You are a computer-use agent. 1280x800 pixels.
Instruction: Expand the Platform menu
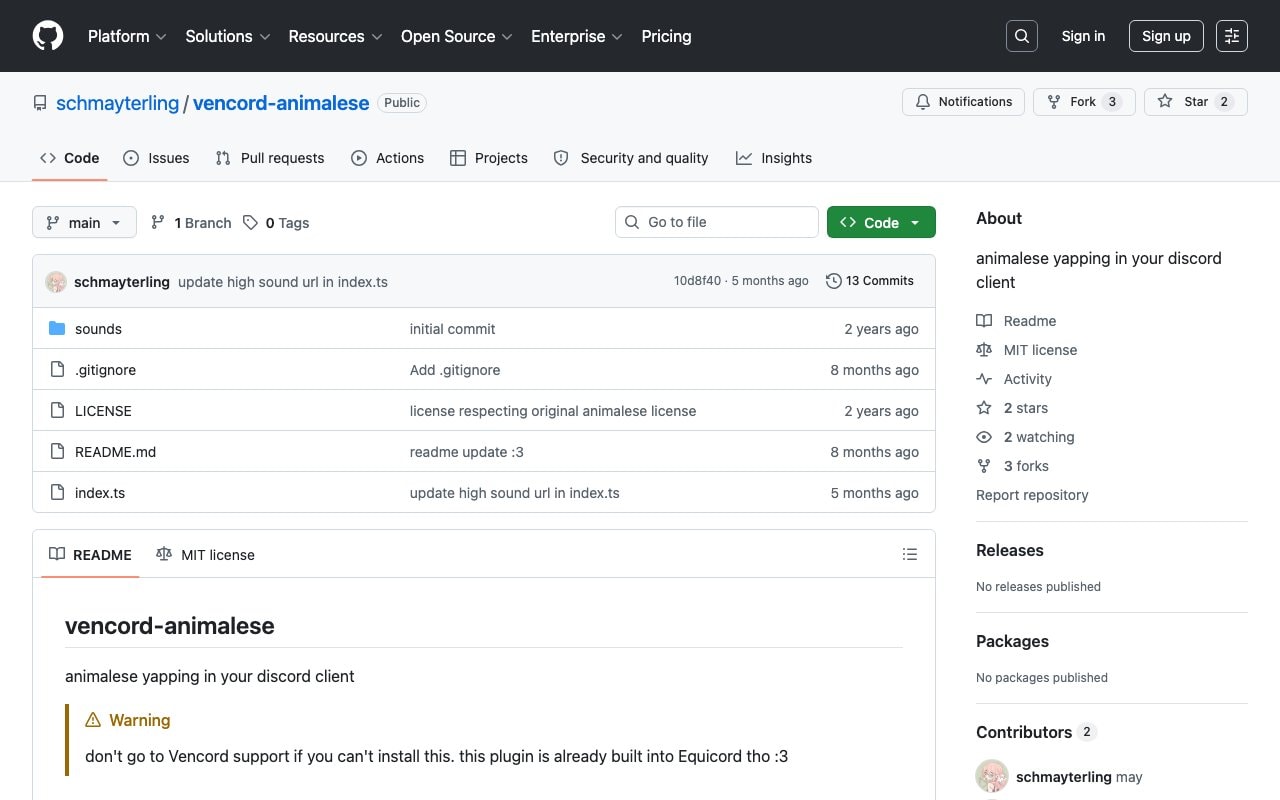pyautogui.click(x=127, y=36)
